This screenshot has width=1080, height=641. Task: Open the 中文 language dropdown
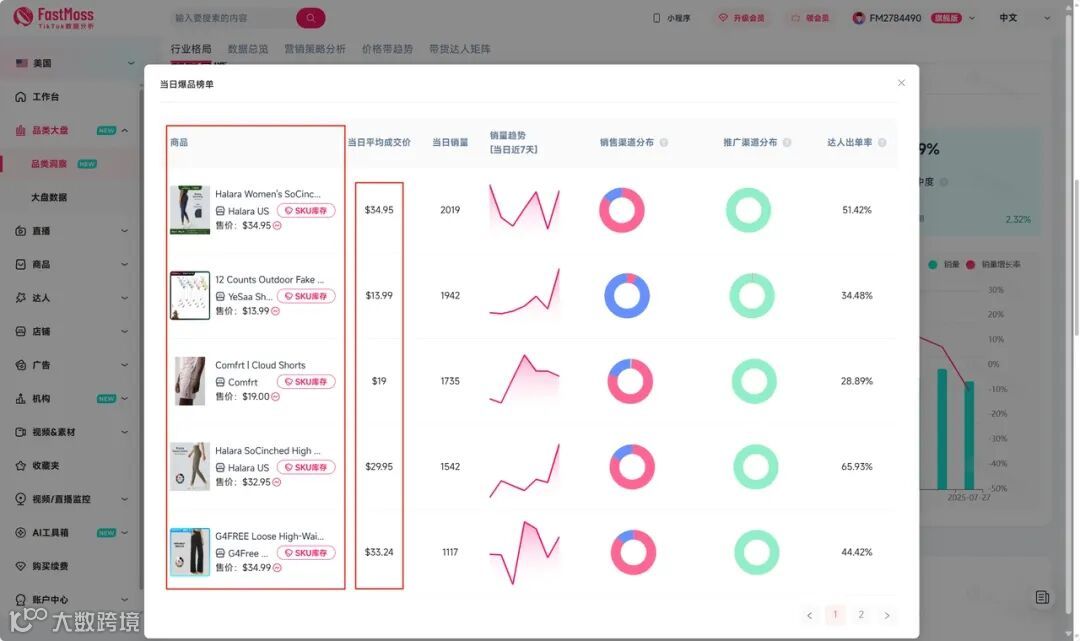[1024, 18]
